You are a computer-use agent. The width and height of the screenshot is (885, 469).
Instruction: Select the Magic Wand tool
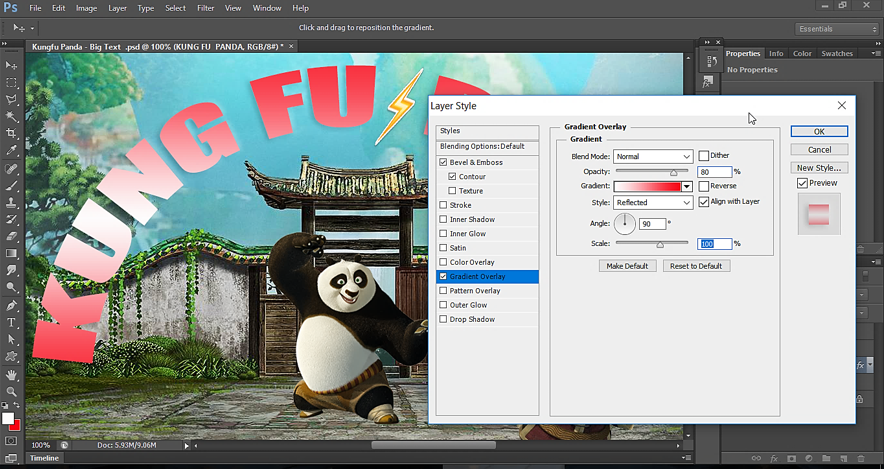coord(11,116)
